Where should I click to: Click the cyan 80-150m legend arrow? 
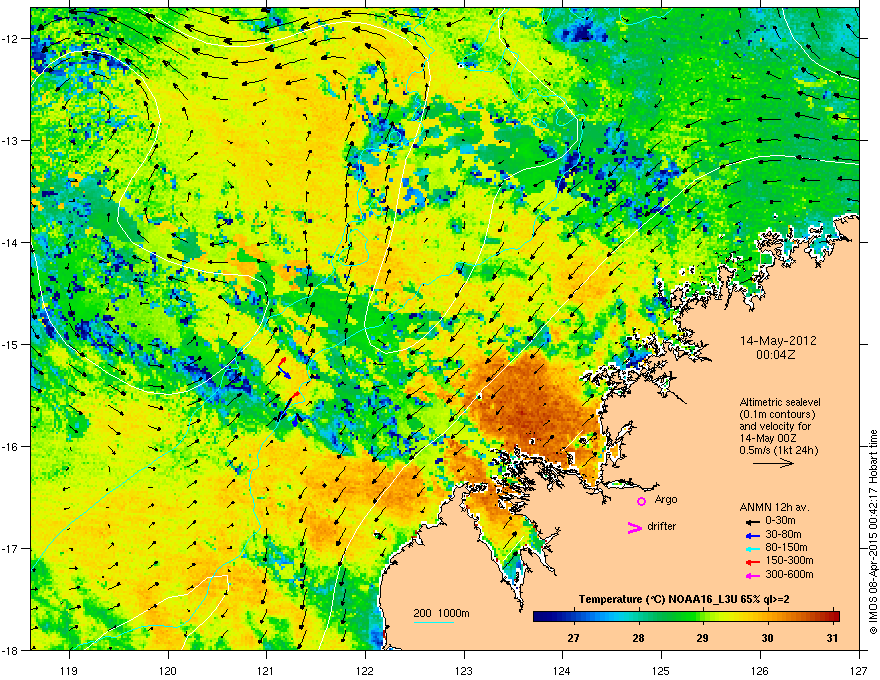point(752,548)
